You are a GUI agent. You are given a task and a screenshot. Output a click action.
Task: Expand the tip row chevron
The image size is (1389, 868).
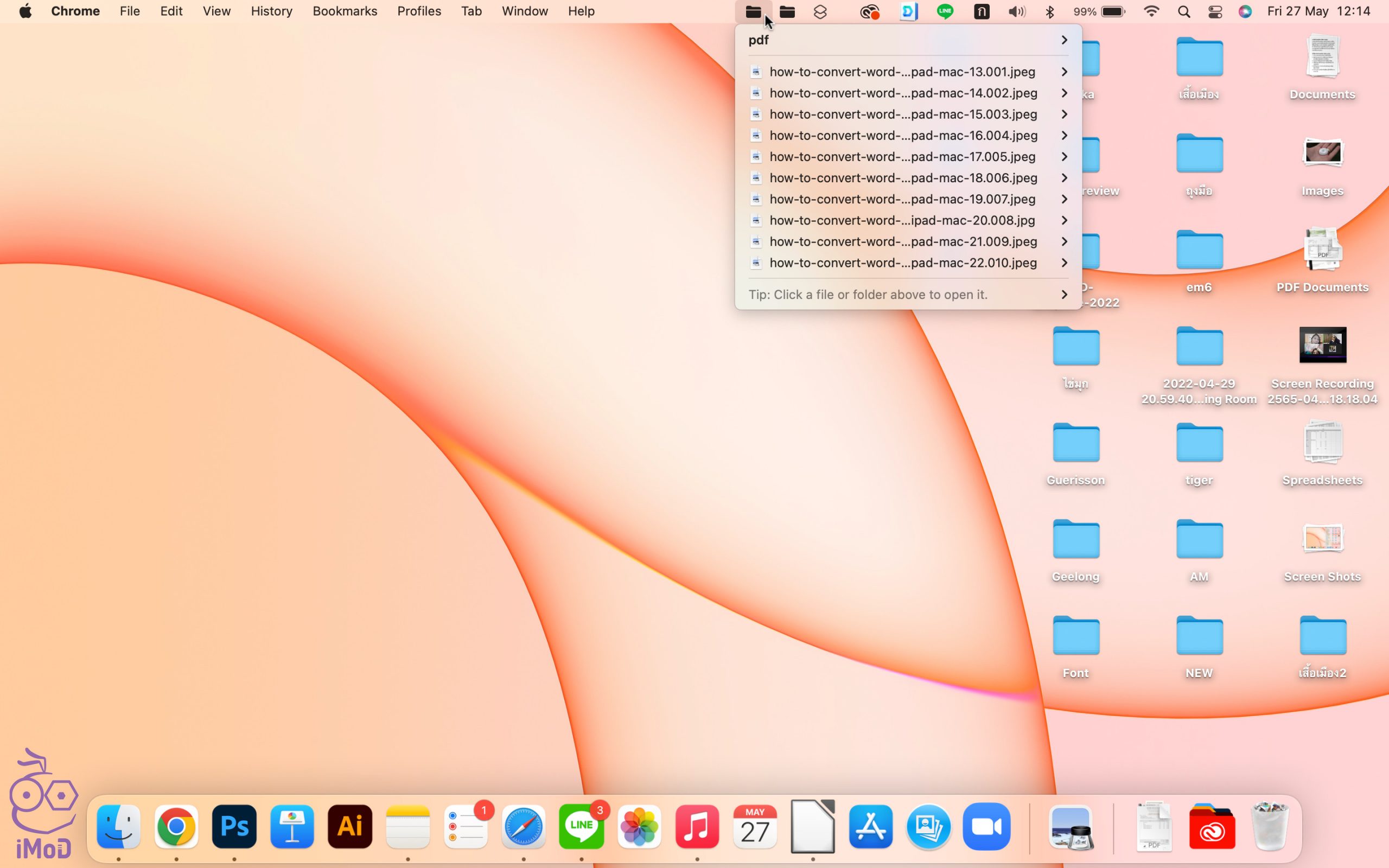point(1063,295)
